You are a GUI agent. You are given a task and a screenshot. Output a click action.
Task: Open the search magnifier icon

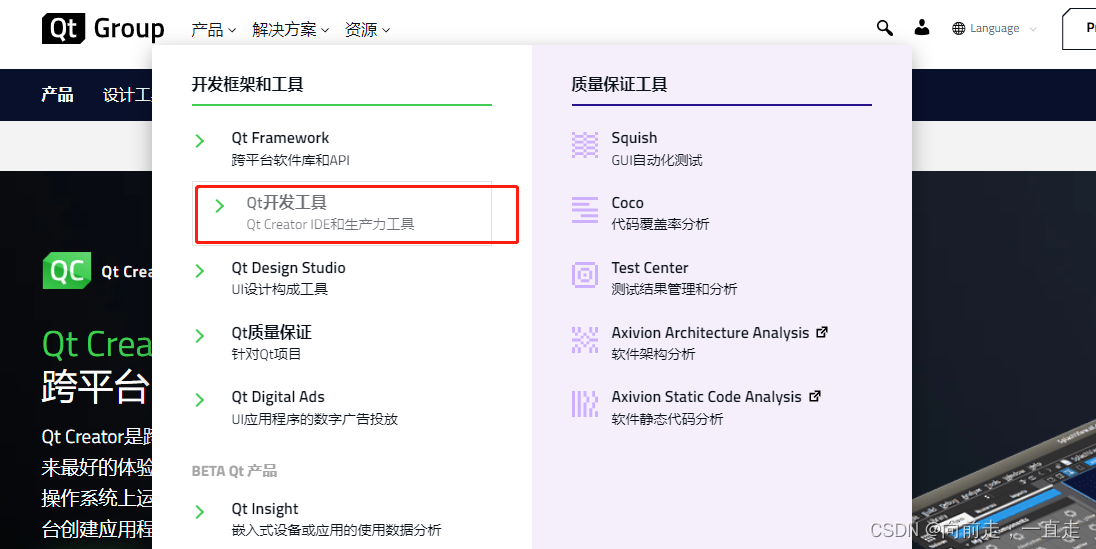click(x=884, y=28)
